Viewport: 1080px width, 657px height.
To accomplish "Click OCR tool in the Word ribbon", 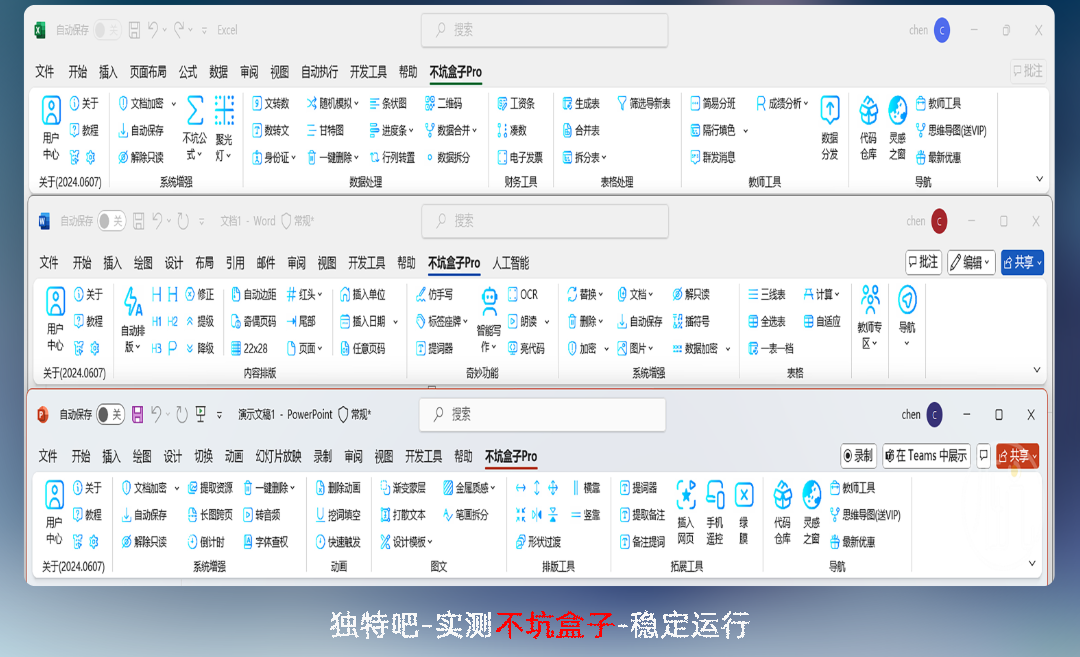I will click(x=523, y=294).
